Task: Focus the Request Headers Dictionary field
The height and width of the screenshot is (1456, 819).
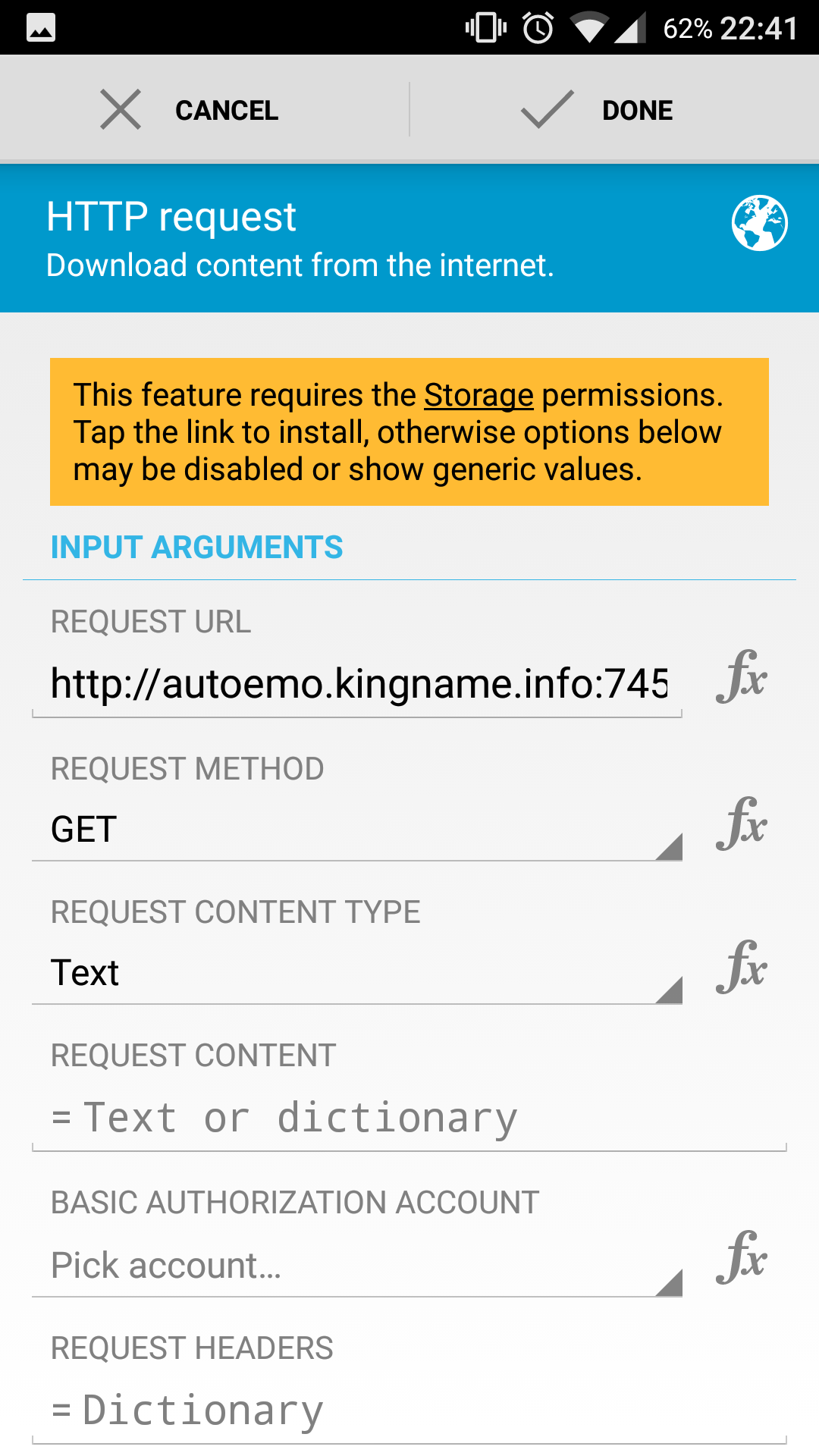Action: tap(409, 1411)
